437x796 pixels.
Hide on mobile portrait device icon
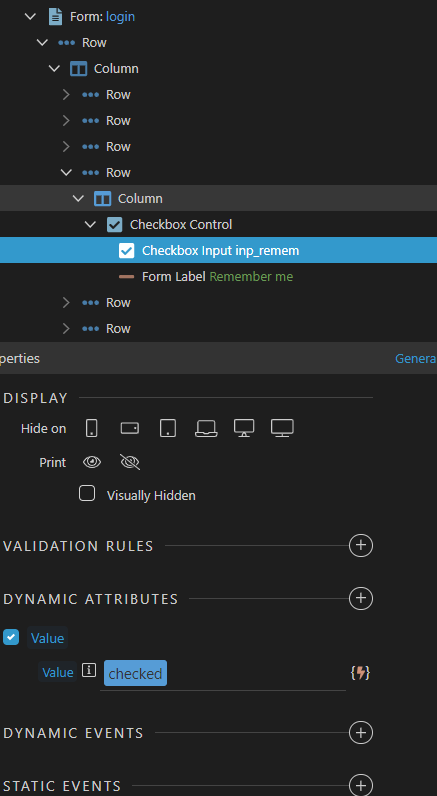point(92,428)
